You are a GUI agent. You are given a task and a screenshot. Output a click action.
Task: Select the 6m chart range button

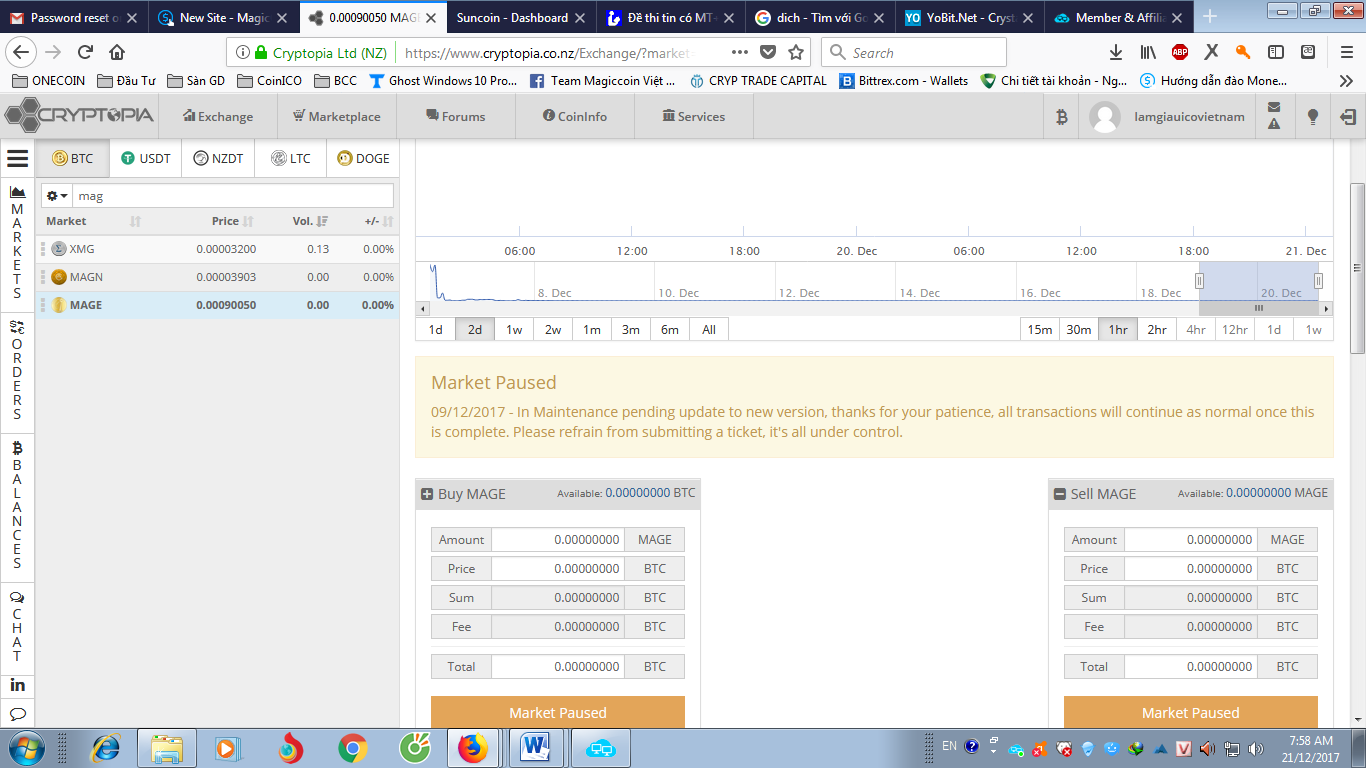[670, 329]
